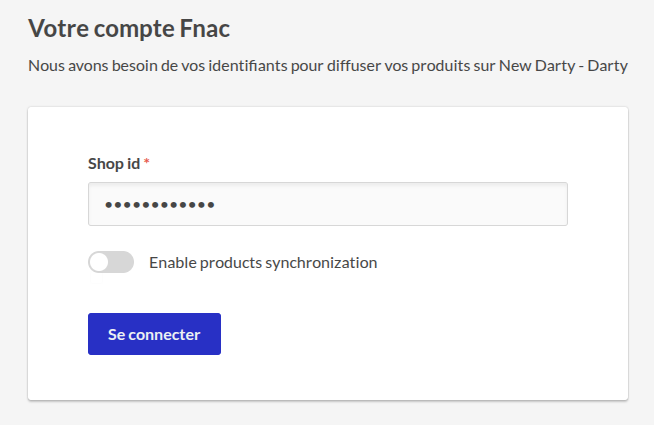The height and width of the screenshot is (425, 654).
Task: Click the identifiants description sentence below heading
Action: pos(327,67)
